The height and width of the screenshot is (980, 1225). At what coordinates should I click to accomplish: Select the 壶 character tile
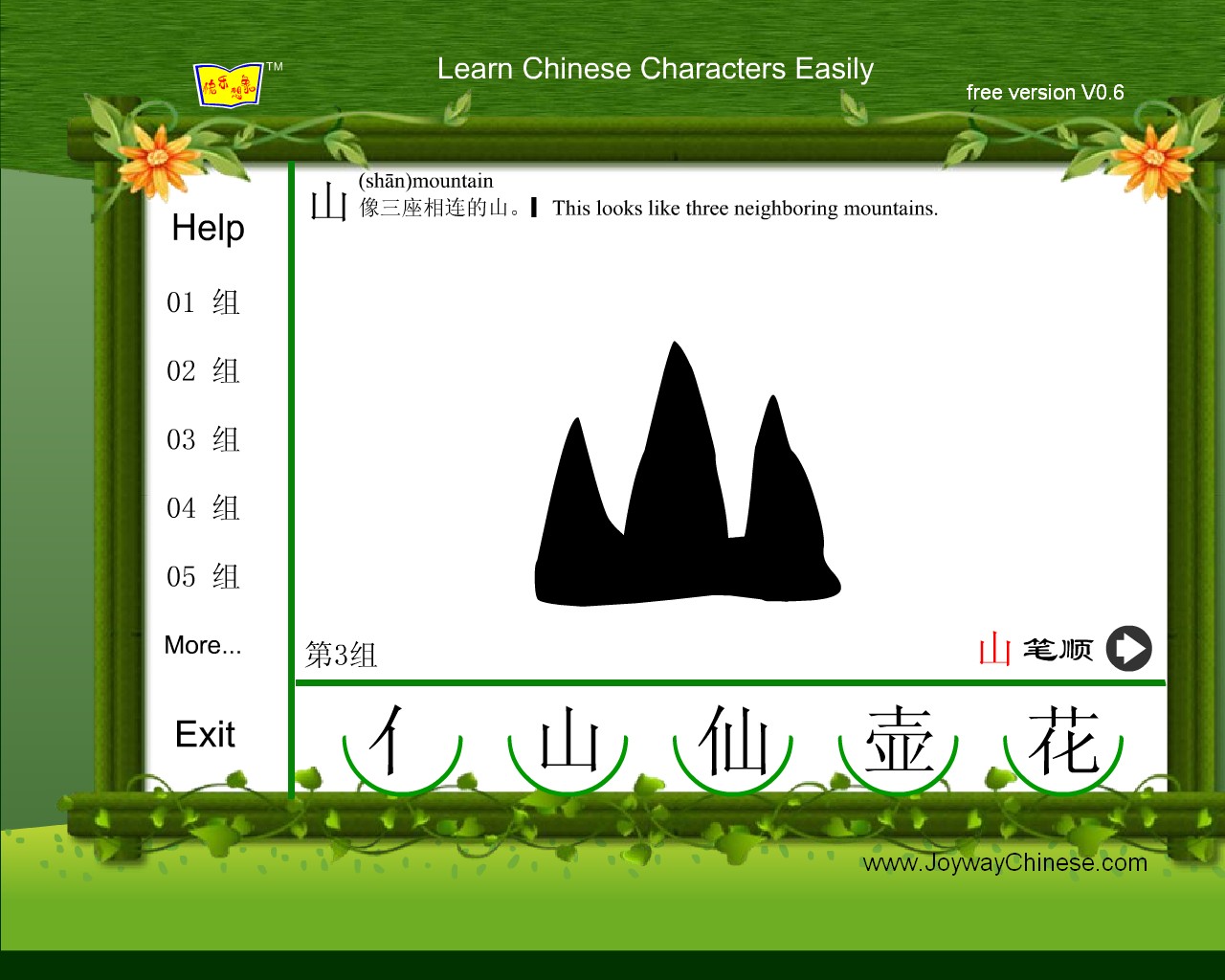(x=899, y=744)
